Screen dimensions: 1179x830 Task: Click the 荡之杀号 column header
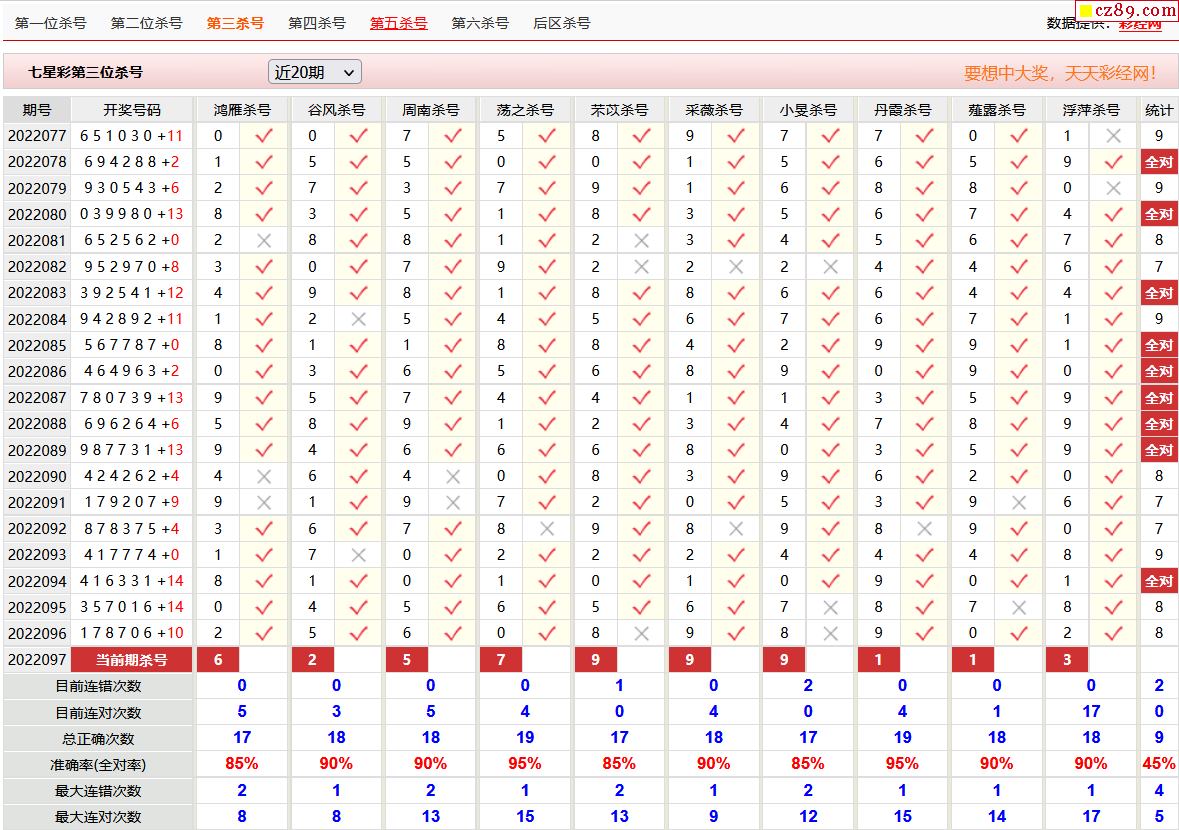click(525, 110)
